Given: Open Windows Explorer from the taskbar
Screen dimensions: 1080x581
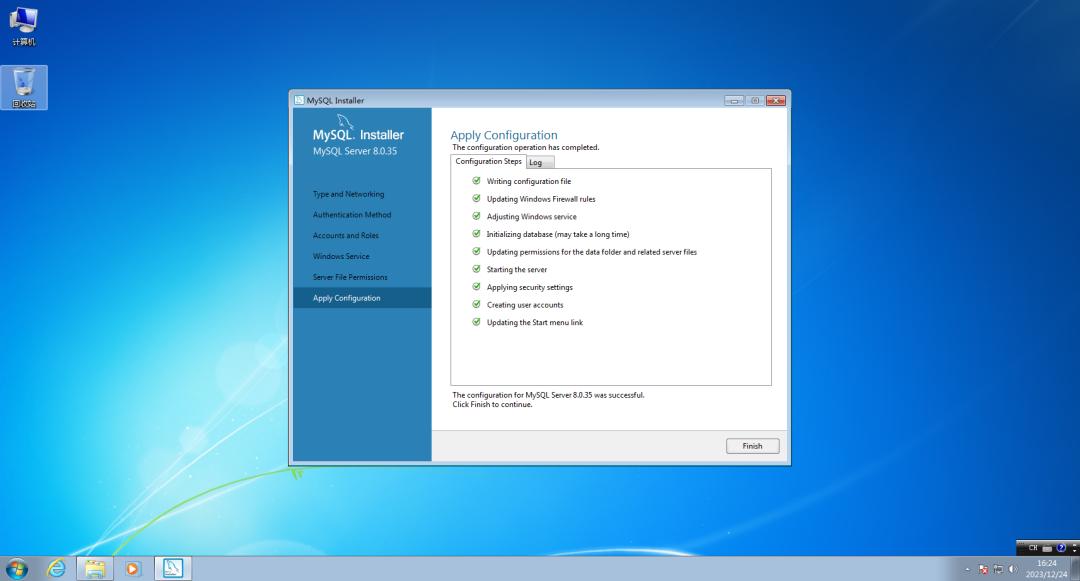Looking at the screenshot, I should pos(95,569).
